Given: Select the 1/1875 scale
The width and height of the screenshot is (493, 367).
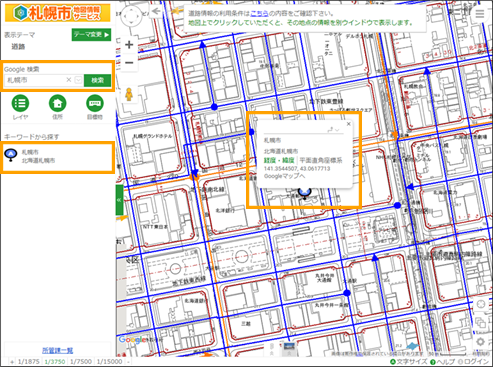Looking at the screenshot, I should 29,362.
